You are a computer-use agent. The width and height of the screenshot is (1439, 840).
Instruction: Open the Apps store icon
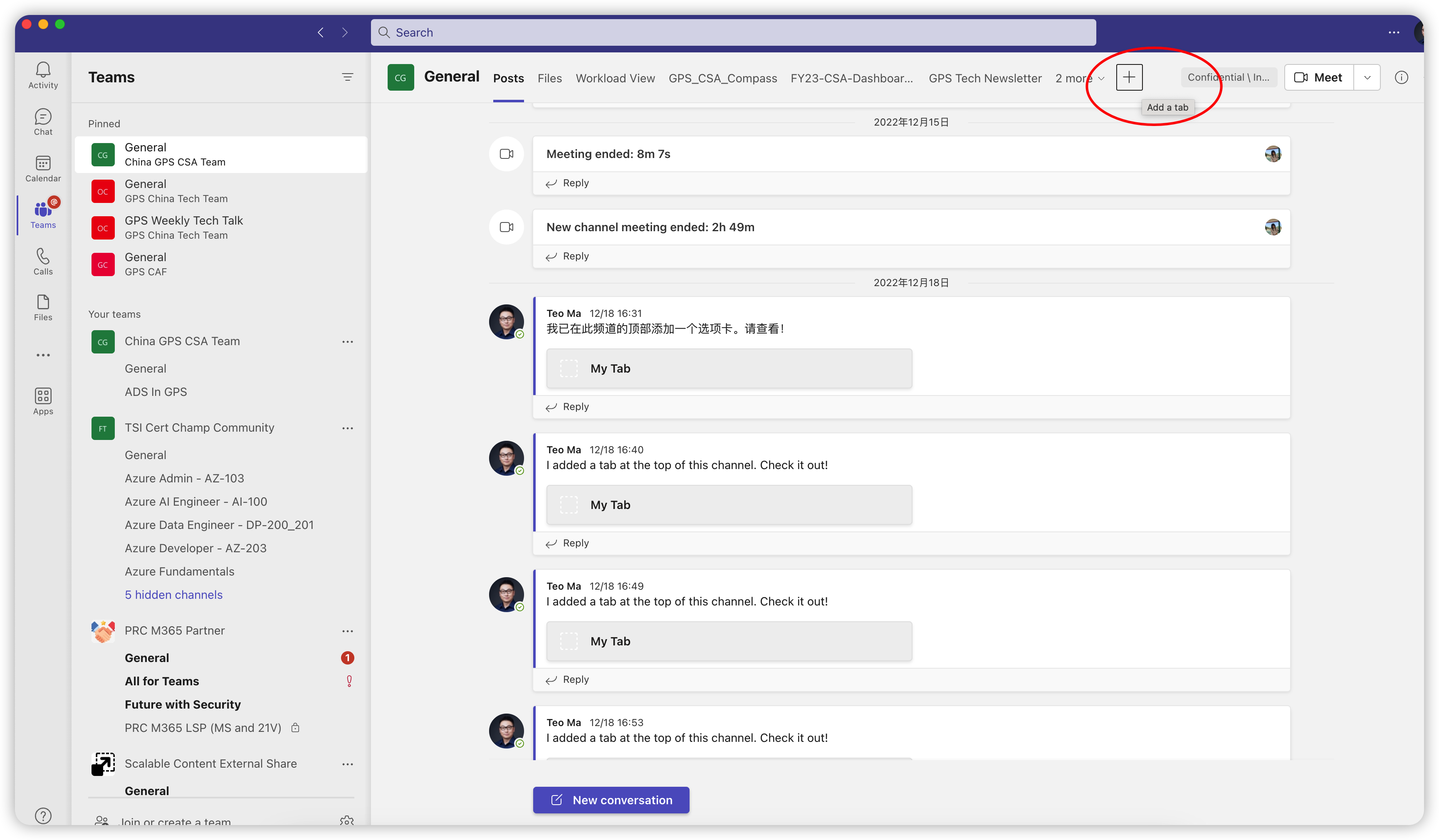(43, 401)
